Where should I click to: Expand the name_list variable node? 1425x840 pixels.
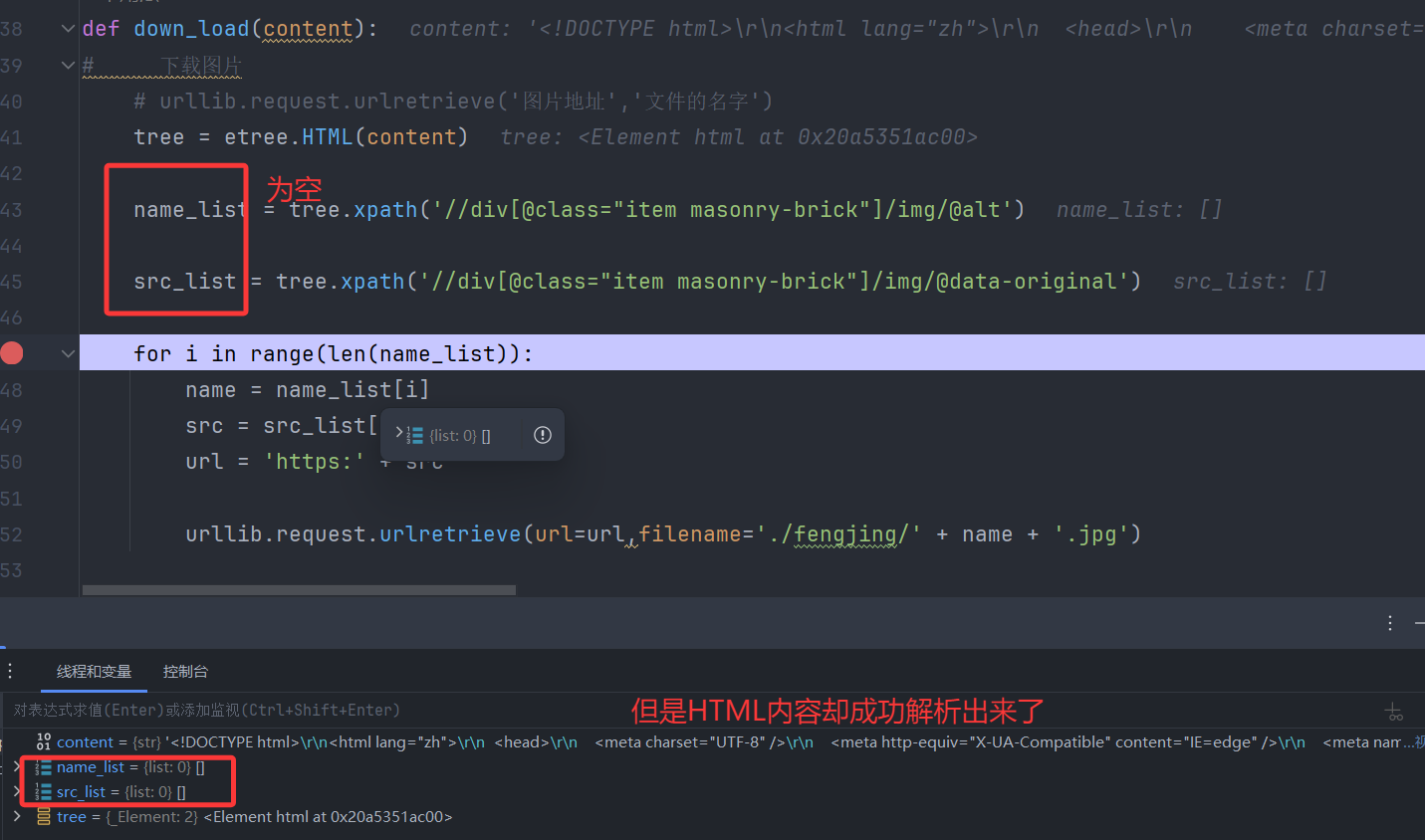point(17,767)
